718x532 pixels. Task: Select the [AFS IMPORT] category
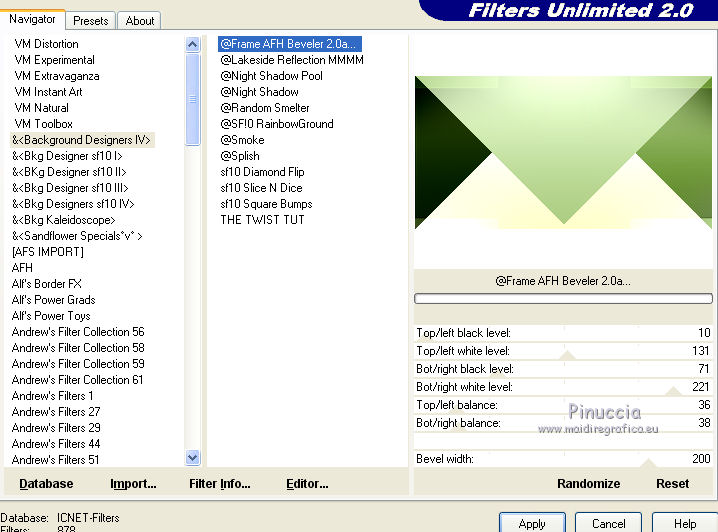48,252
